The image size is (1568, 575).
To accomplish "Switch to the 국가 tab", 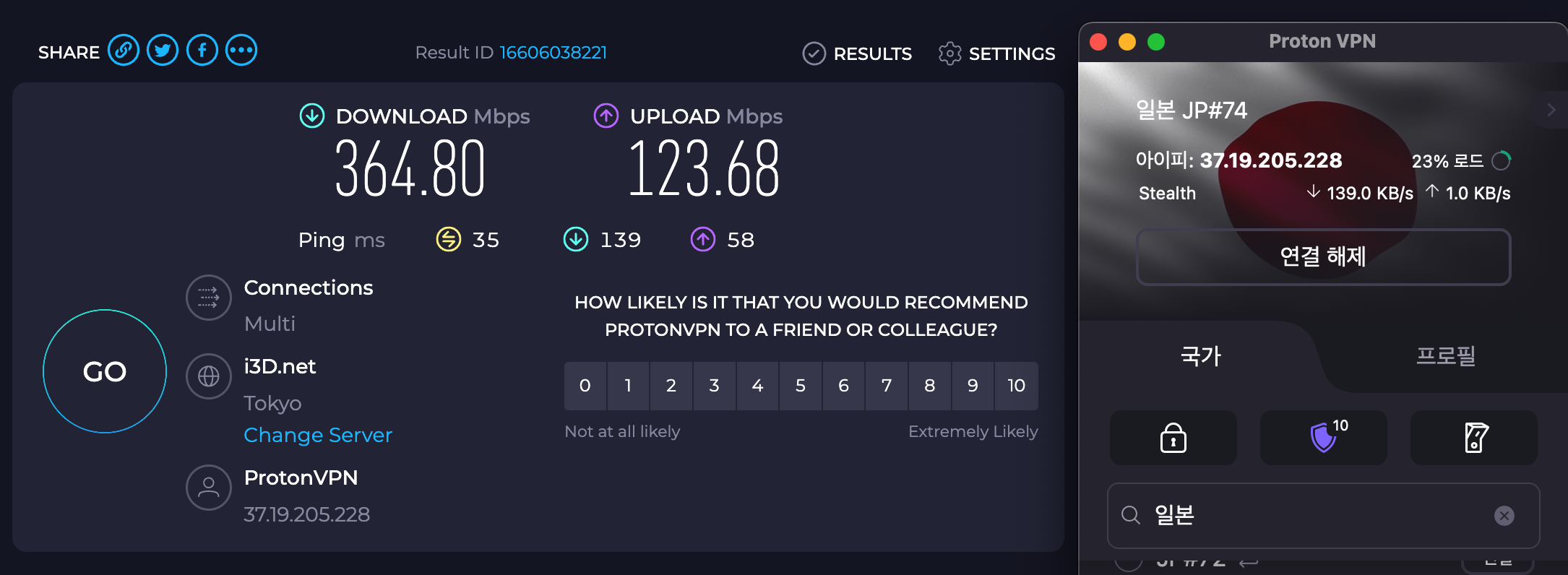I will tap(1200, 356).
